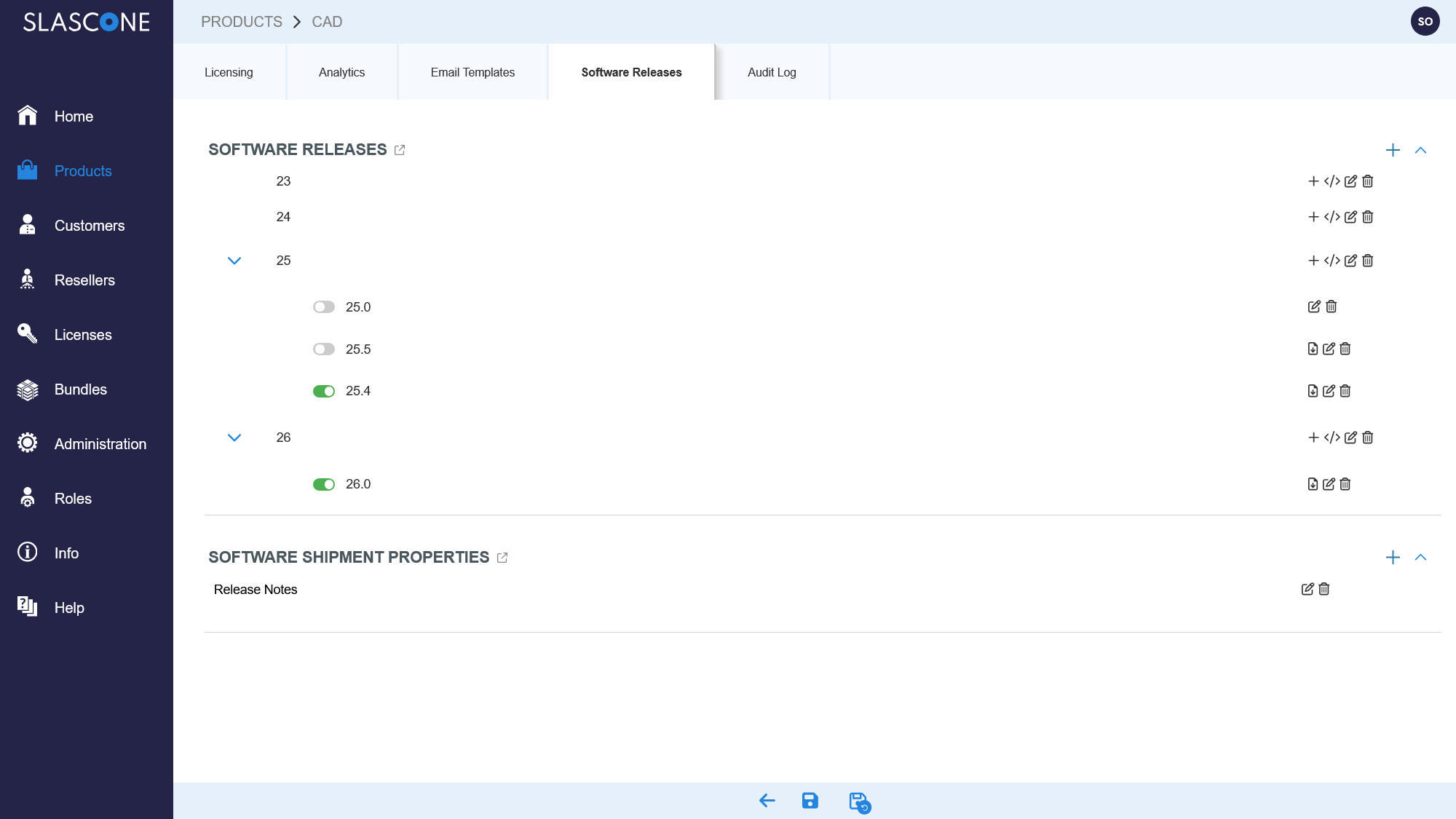This screenshot has width=1456, height=819.
Task: Navigate to Customers in the sidebar
Action: tap(89, 226)
